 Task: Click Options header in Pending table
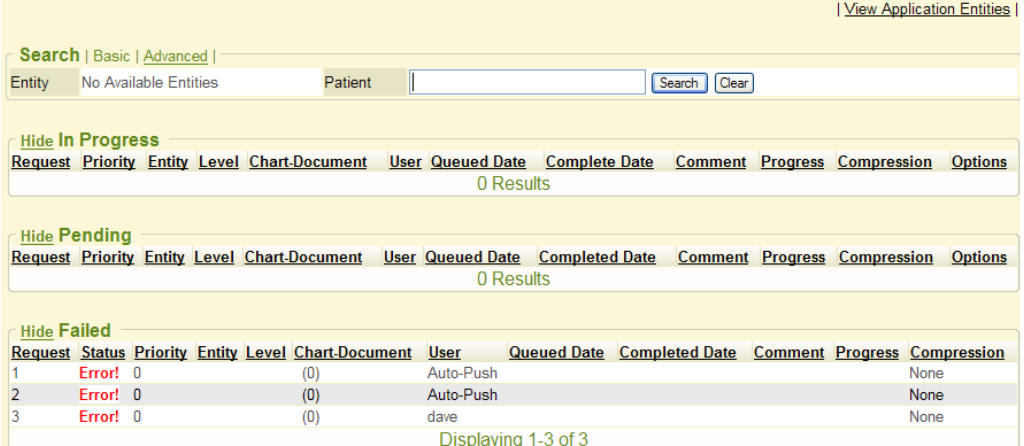click(x=978, y=257)
